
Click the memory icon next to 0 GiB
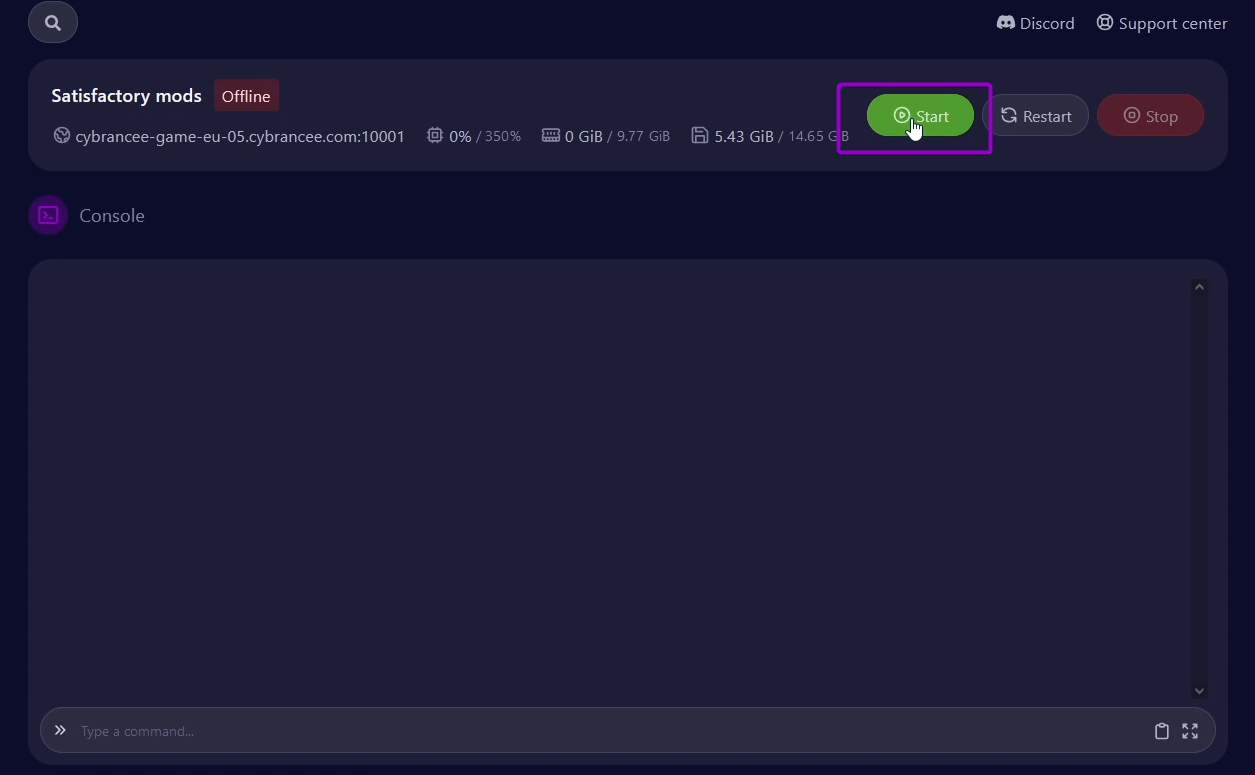[x=551, y=135]
